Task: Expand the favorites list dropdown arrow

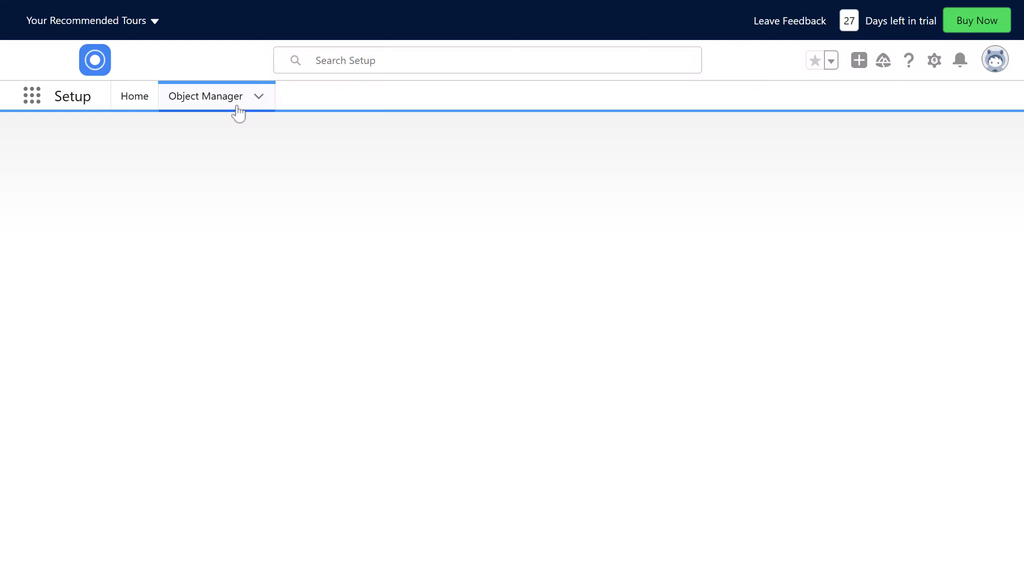Action: [831, 61]
